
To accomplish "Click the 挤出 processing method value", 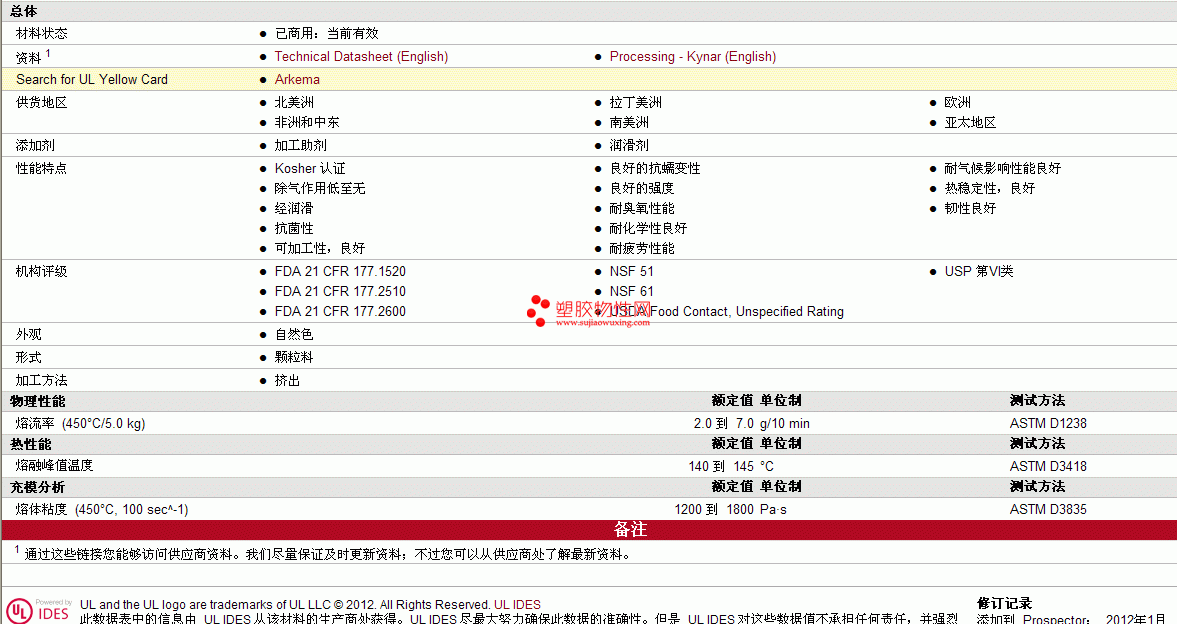I will 287,381.
